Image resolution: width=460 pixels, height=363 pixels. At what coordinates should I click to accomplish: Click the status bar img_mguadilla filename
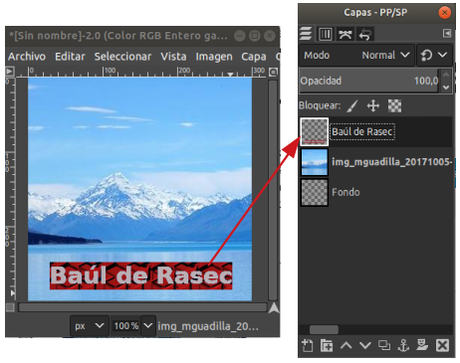point(208,326)
